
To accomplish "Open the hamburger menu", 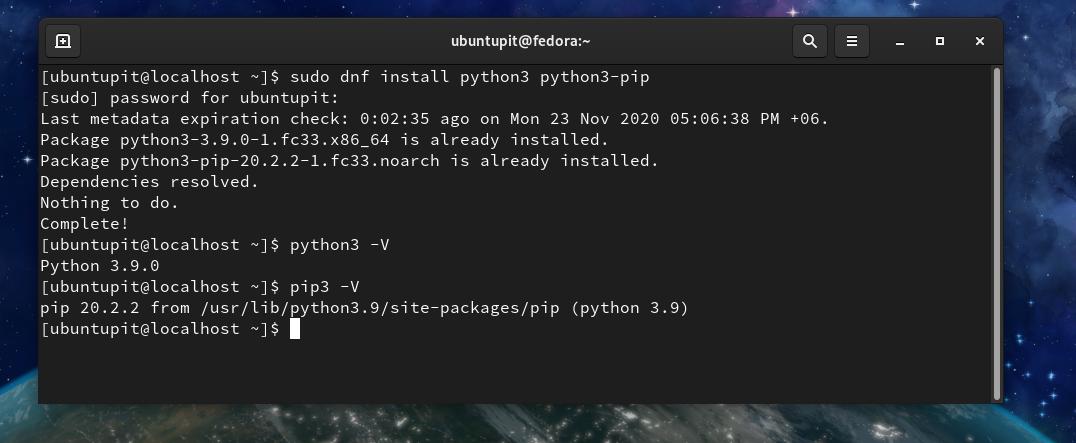I will tap(852, 41).
